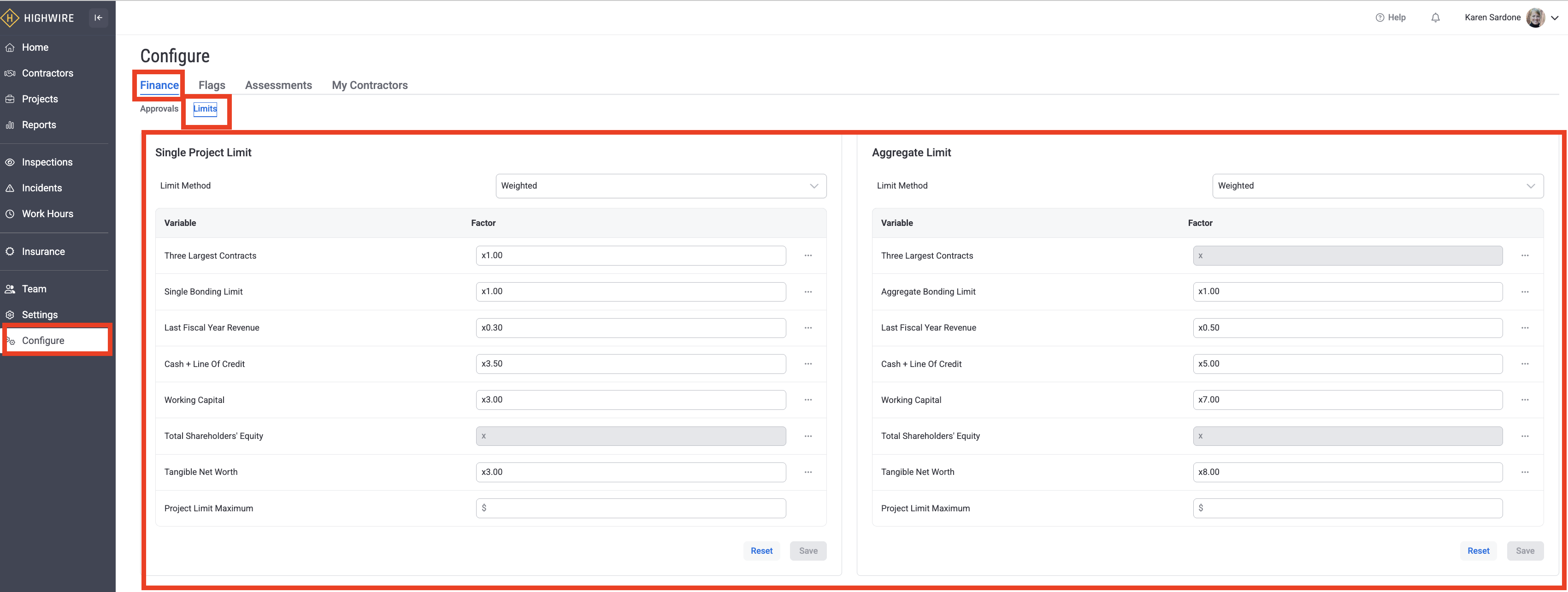Click Aggregate Project Limit Maximum dollar field
The height and width of the screenshot is (592, 1568).
tap(1347, 508)
